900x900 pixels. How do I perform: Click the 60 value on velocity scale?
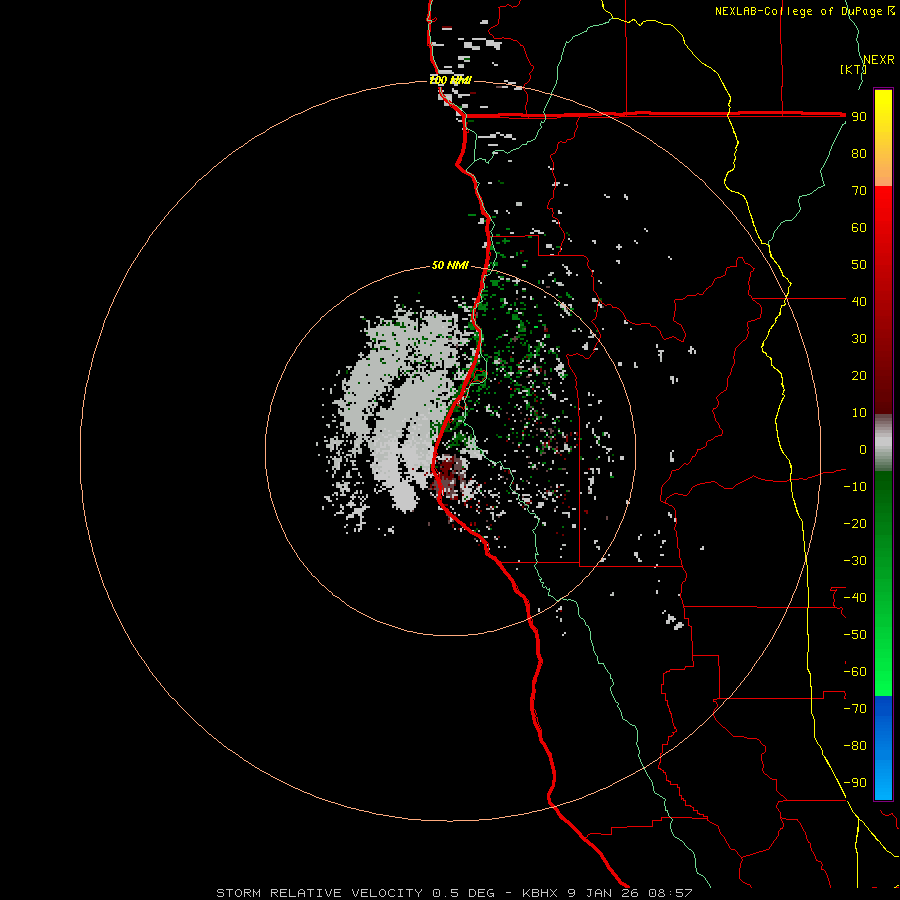coord(859,227)
